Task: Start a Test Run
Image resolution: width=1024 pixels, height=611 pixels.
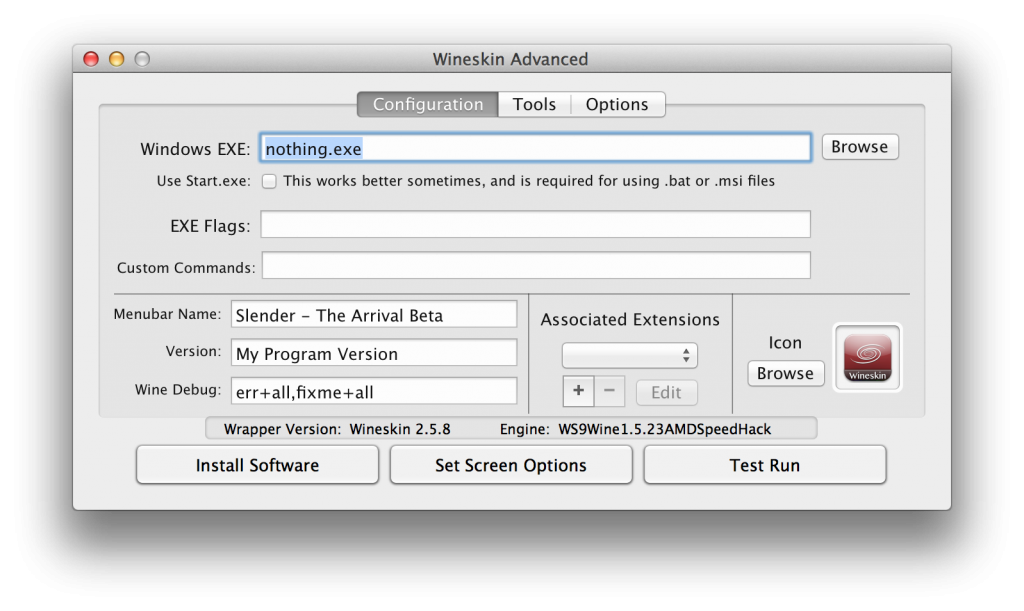Action: pyautogui.click(x=765, y=465)
